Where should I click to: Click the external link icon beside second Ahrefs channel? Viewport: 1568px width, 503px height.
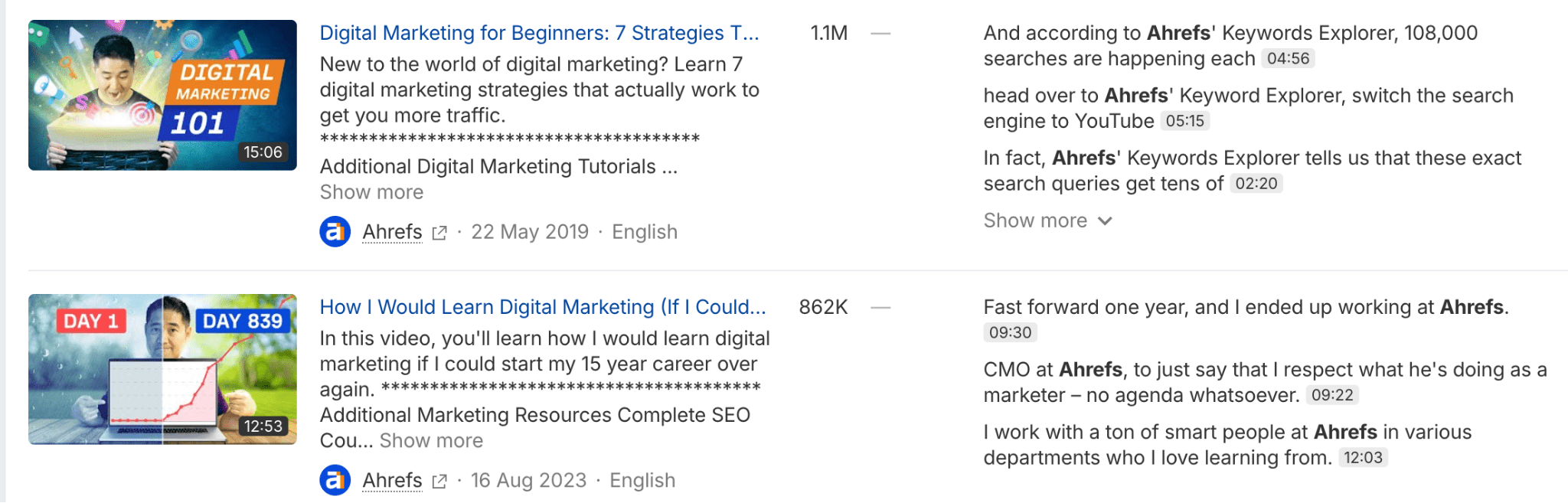tap(439, 481)
